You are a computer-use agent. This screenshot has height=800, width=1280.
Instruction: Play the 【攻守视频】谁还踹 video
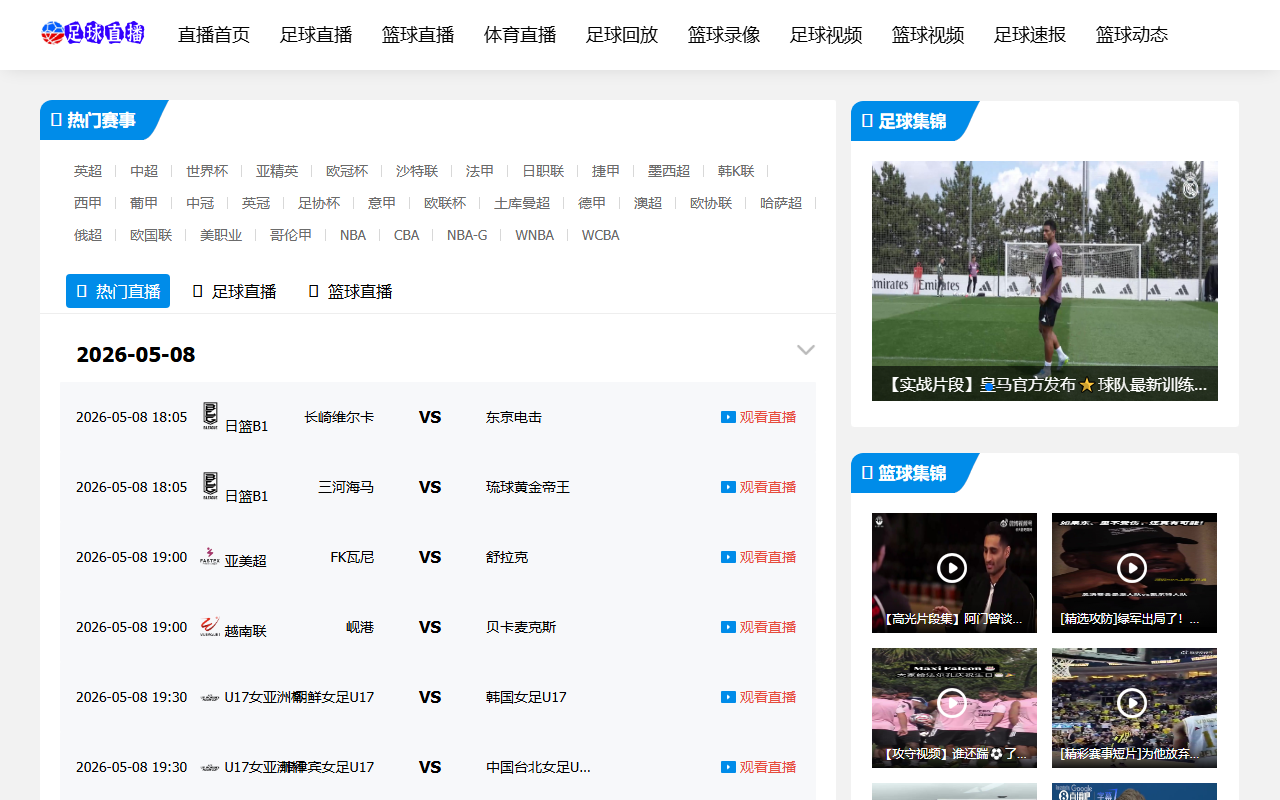[954, 708]
